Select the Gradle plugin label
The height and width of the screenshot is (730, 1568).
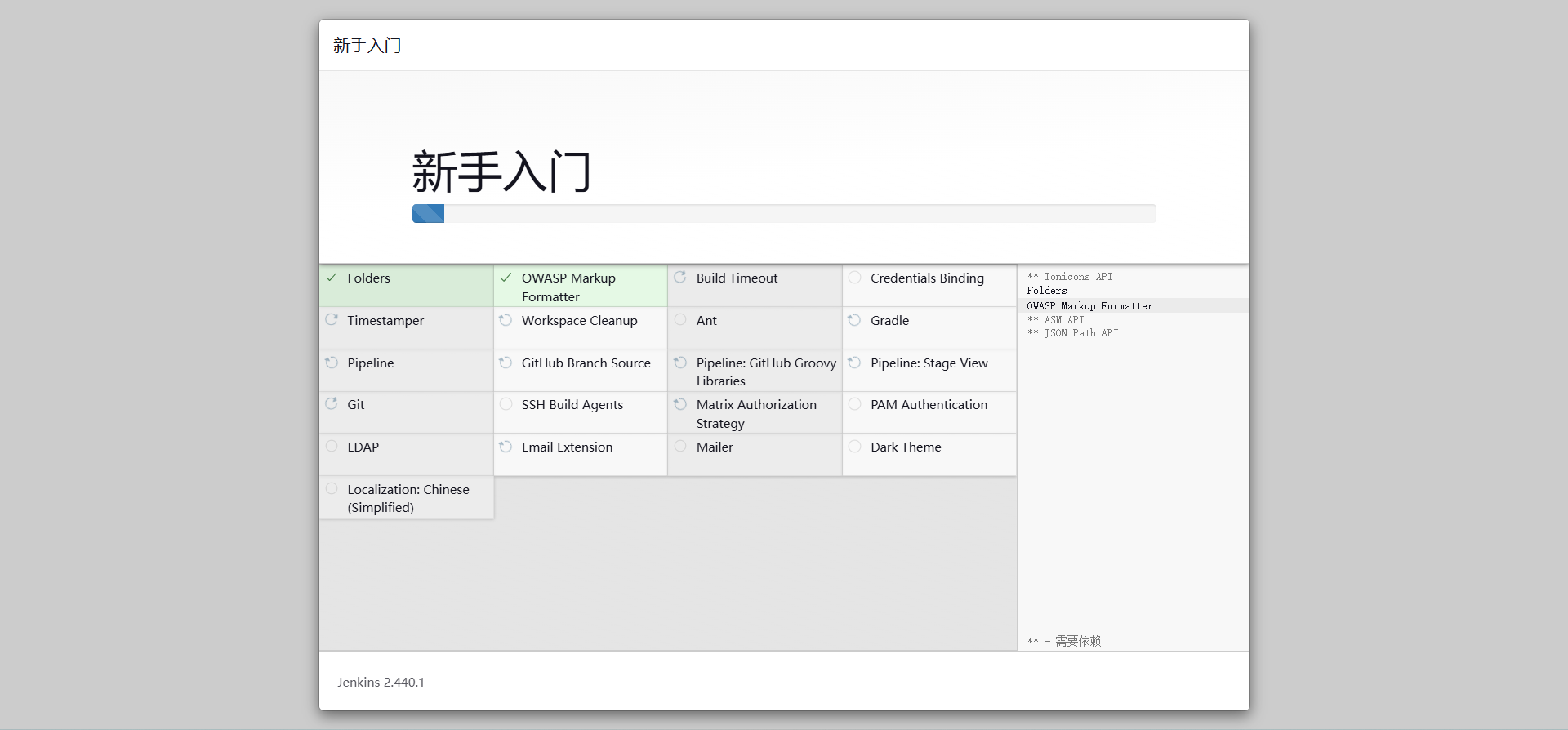[889, 321]
